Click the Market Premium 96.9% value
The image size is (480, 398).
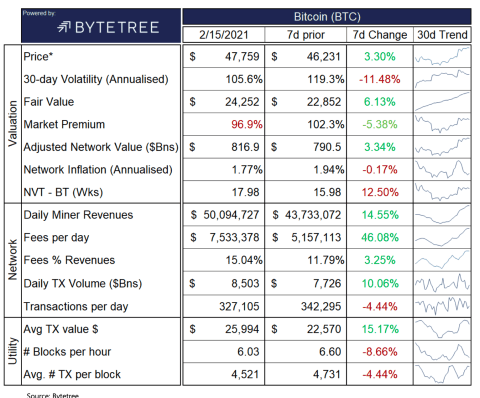247,124
